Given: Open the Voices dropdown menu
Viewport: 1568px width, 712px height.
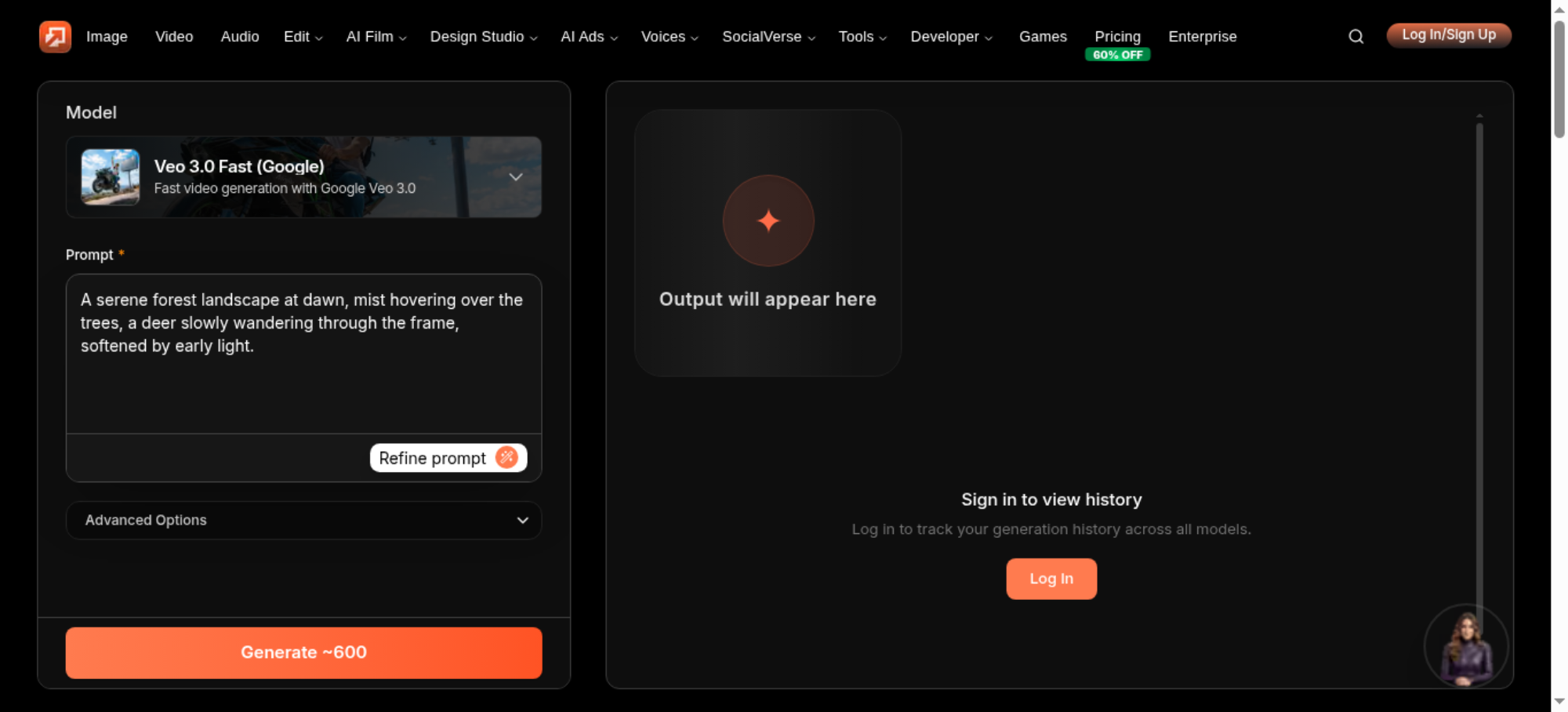Looking at the screenshot, I should click(670, 36).
